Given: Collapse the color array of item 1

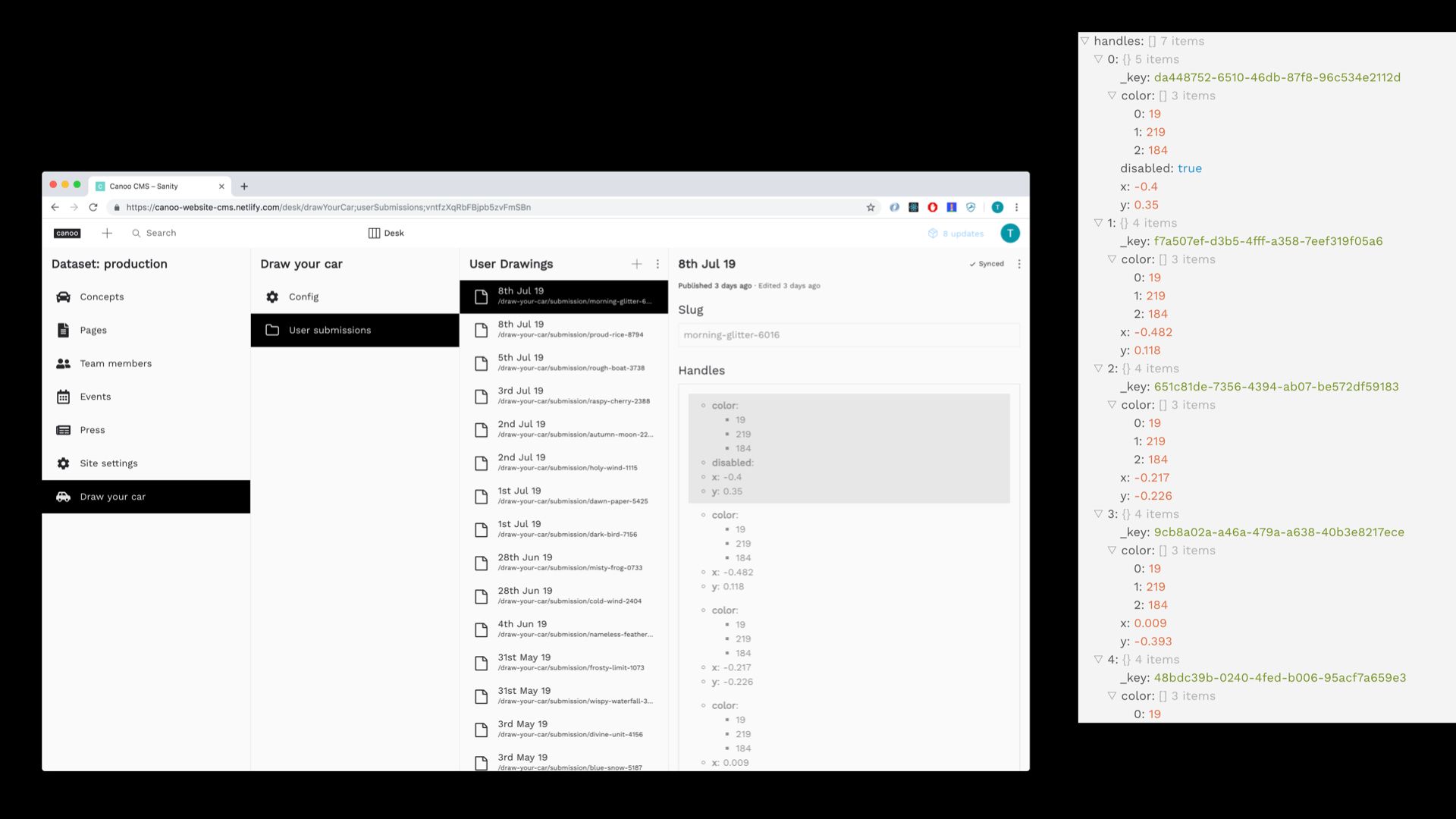Looking at the screenshot, I should (1112, 259).
